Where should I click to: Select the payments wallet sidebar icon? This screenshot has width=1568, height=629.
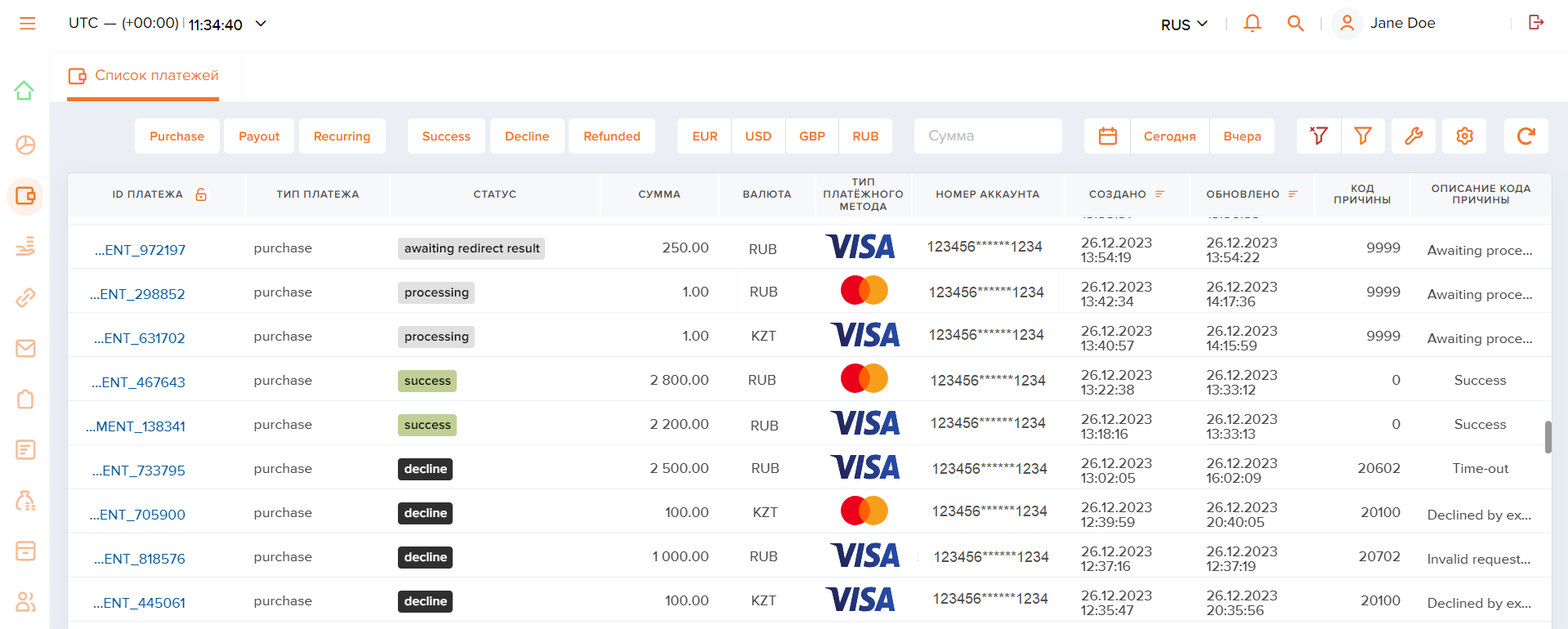tap(25, 196)
